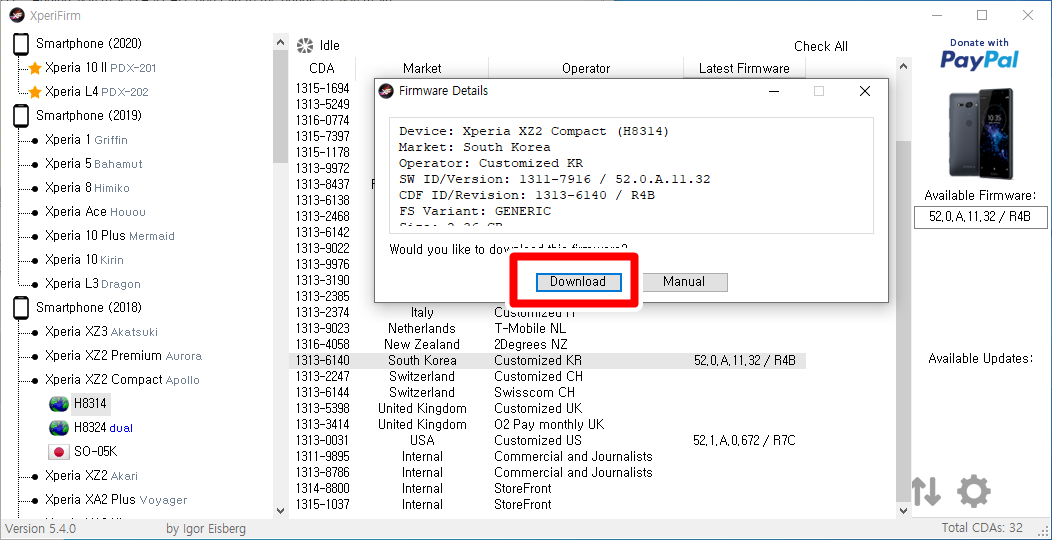Select the Smartphone (2020) phone icon
Viewport: 1052px width, 540px height.
click(21, 44)
